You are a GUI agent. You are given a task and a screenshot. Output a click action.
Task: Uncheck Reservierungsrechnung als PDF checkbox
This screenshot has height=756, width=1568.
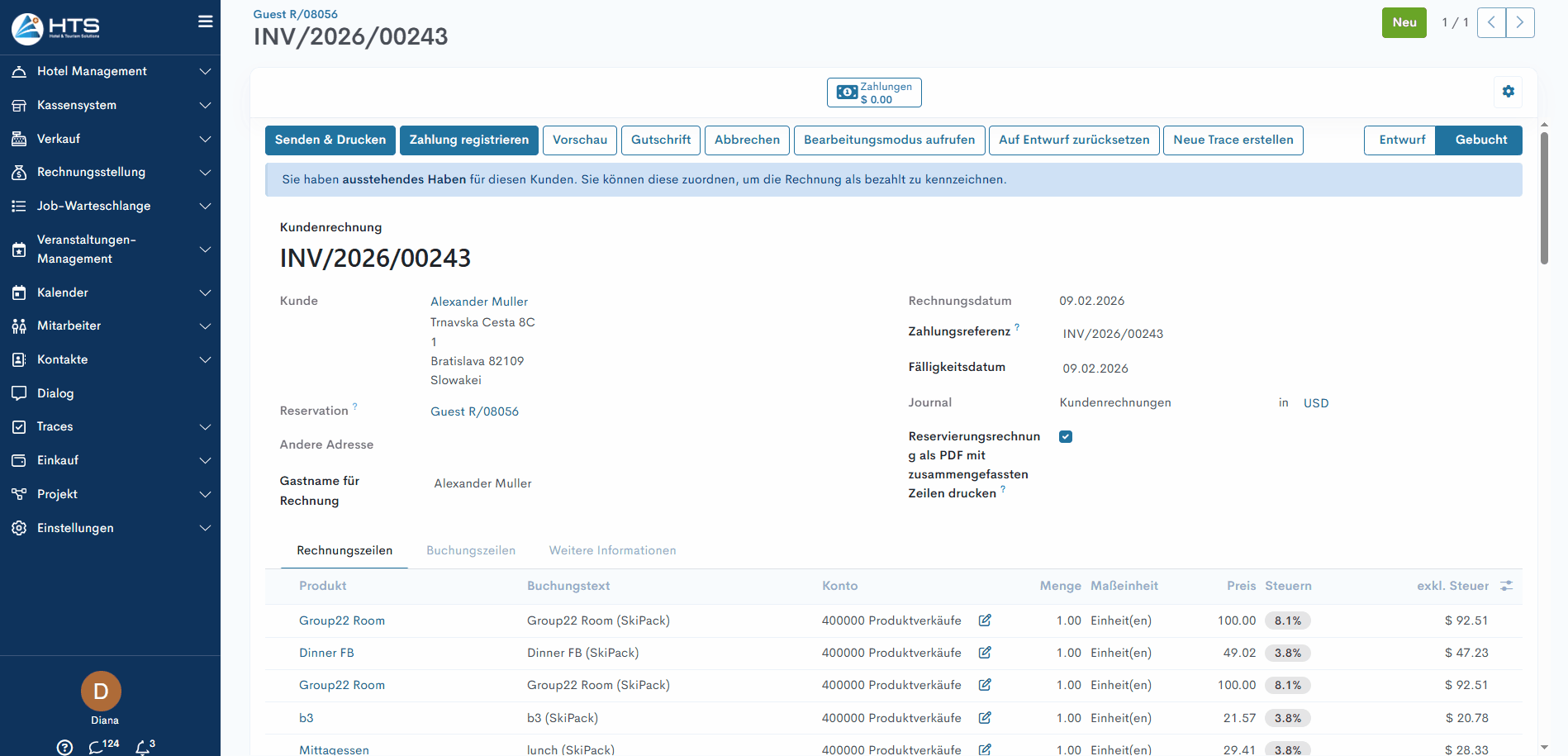coord(1066,437)
